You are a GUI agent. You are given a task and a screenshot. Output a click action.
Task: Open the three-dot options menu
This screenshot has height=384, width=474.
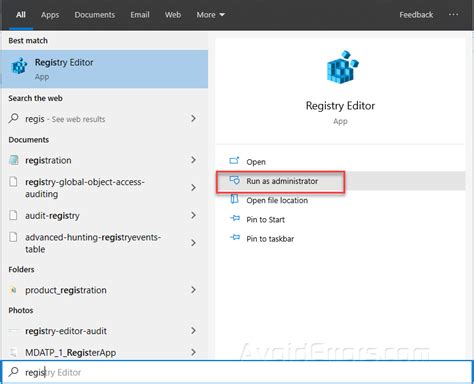(453, 14)
